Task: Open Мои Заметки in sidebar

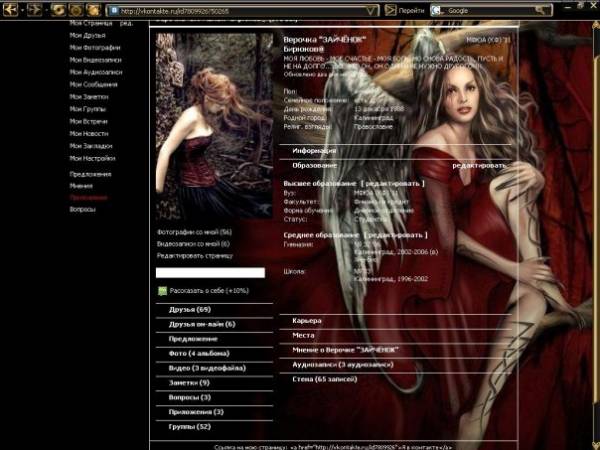Action: pyautogui.click(x=89, y=97)
